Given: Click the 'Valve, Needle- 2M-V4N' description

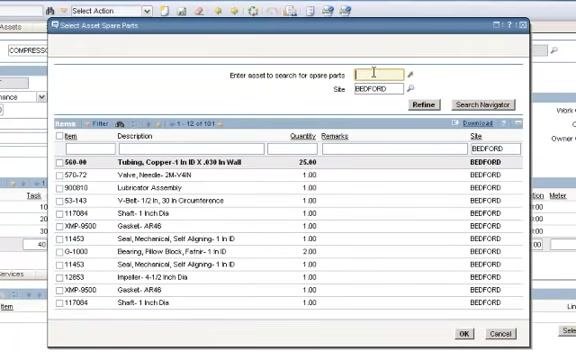Looking at the screenshot, I should [154, 175].
